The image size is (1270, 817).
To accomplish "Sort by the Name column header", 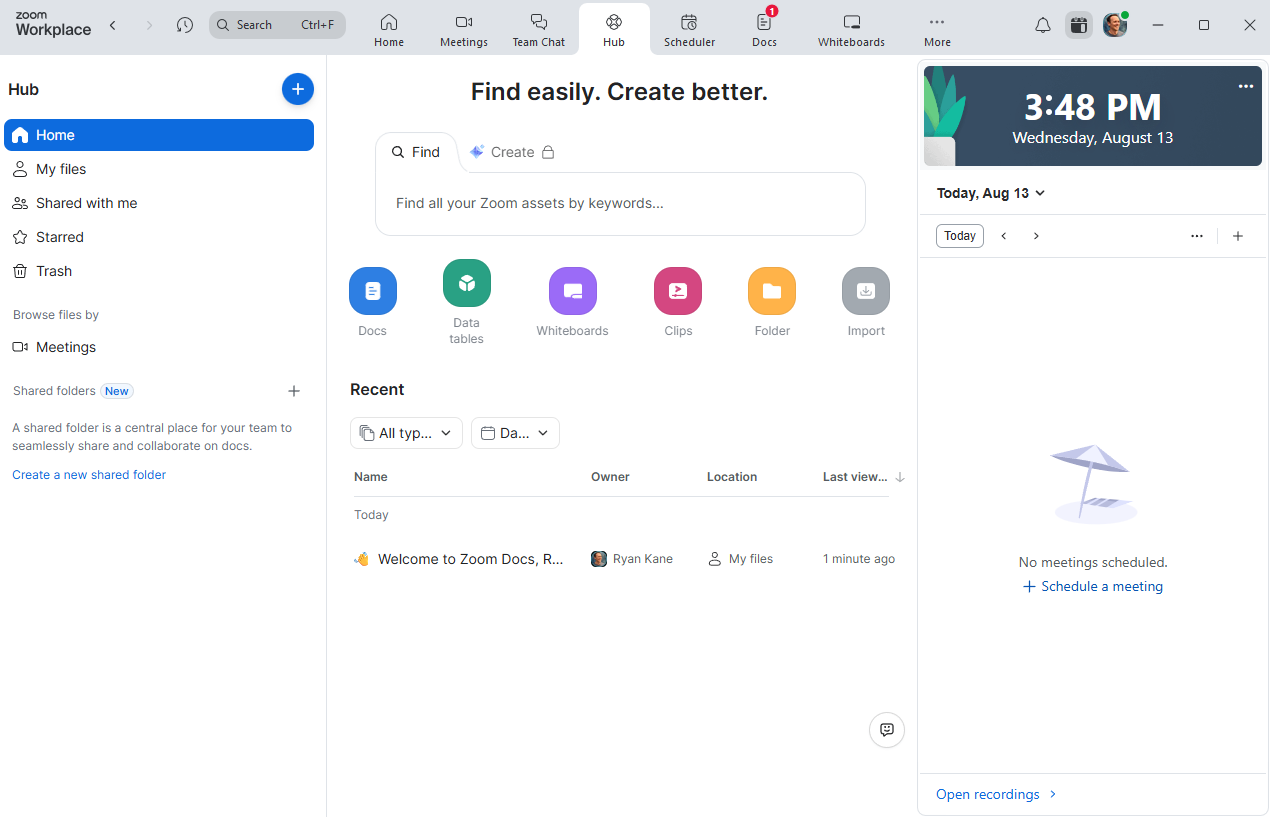I will (371, 477).
